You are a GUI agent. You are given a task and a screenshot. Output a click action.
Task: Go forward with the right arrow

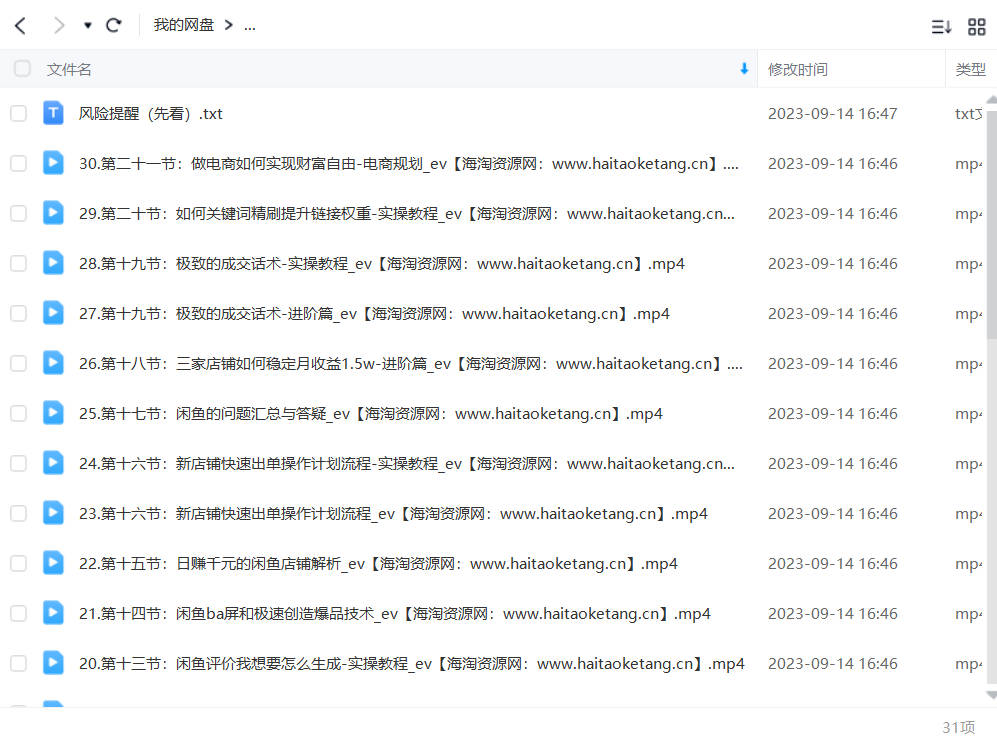[58, 25]
